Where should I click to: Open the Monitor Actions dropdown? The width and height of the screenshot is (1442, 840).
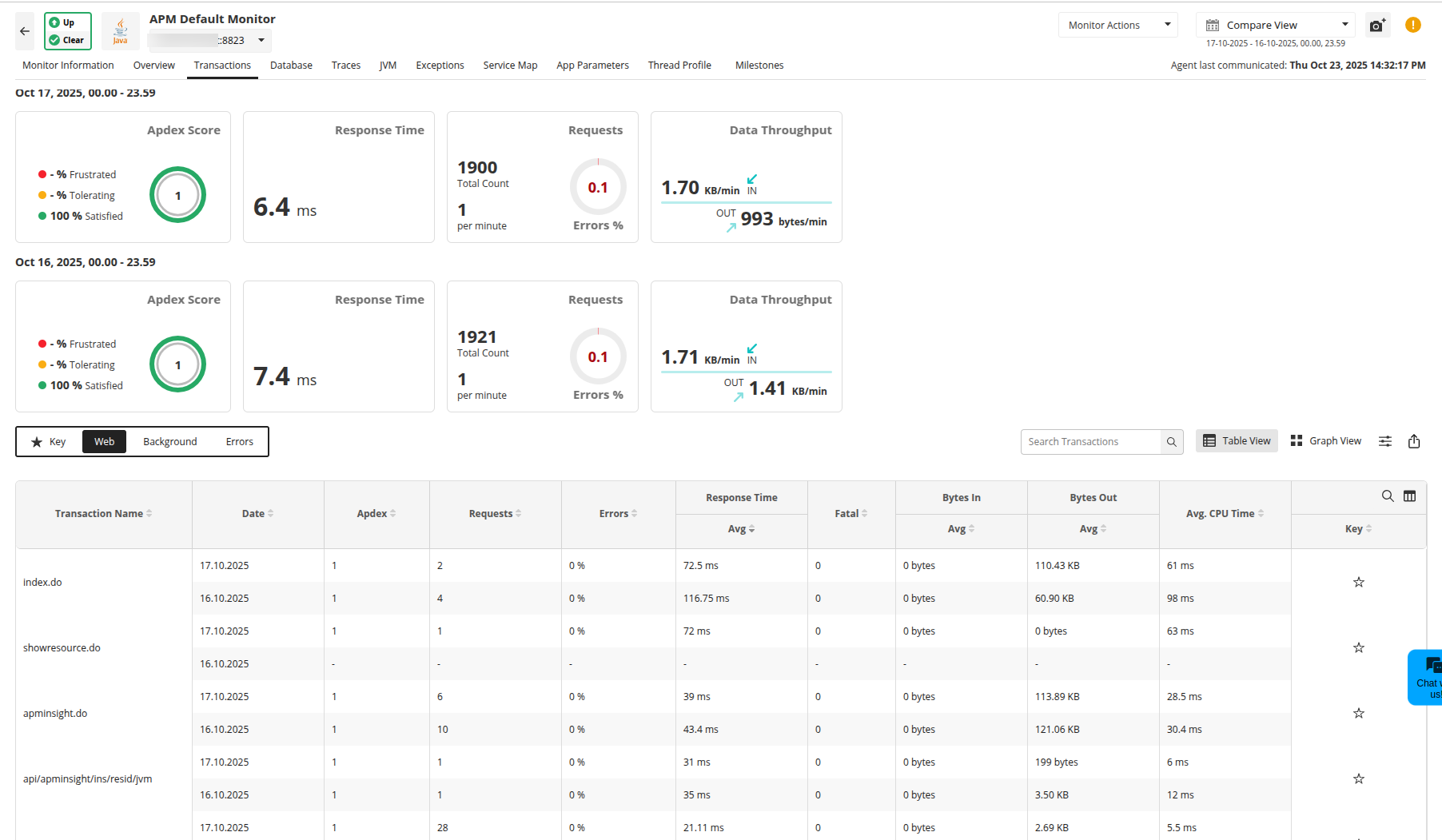pyautogui.click(x=1119, y=26)
